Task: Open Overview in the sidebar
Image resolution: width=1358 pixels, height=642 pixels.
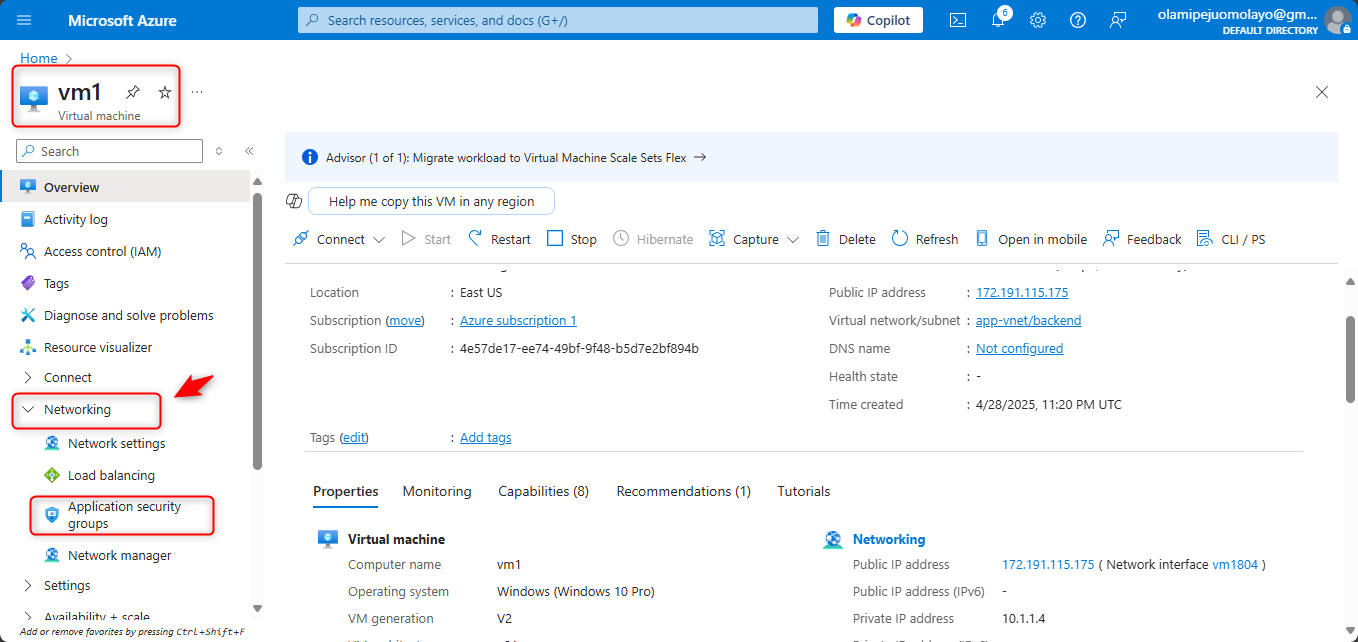Action: (x=125, y=187)
